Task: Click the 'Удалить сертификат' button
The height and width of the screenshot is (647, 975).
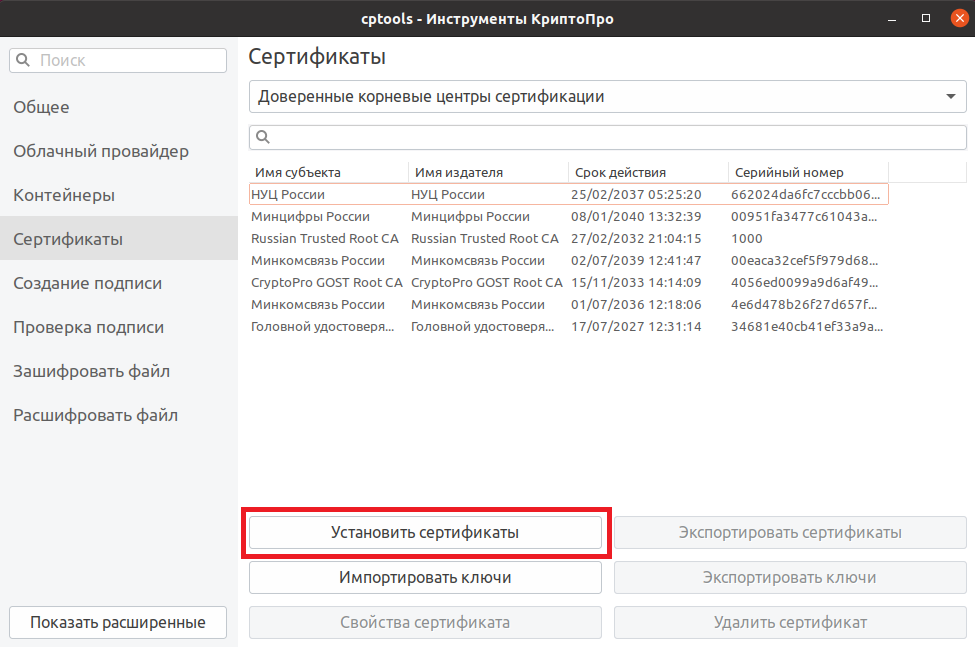Action: click(x=790, y=622)
